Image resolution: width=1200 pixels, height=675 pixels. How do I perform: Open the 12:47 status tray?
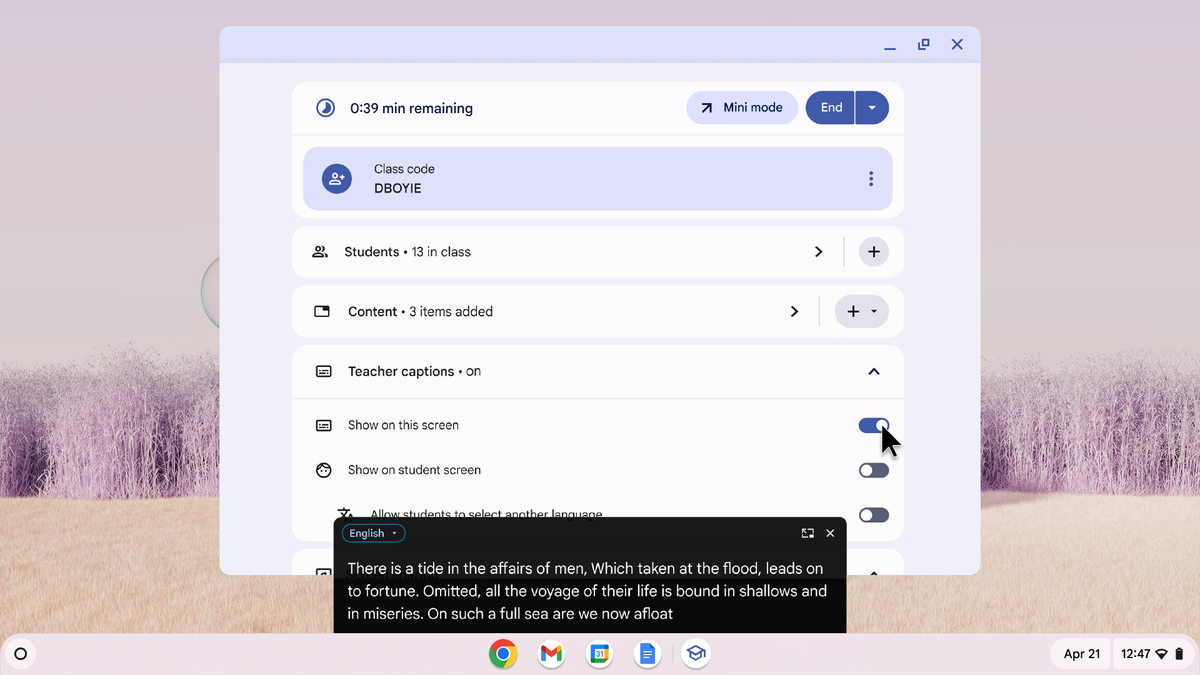(1152, 654)
